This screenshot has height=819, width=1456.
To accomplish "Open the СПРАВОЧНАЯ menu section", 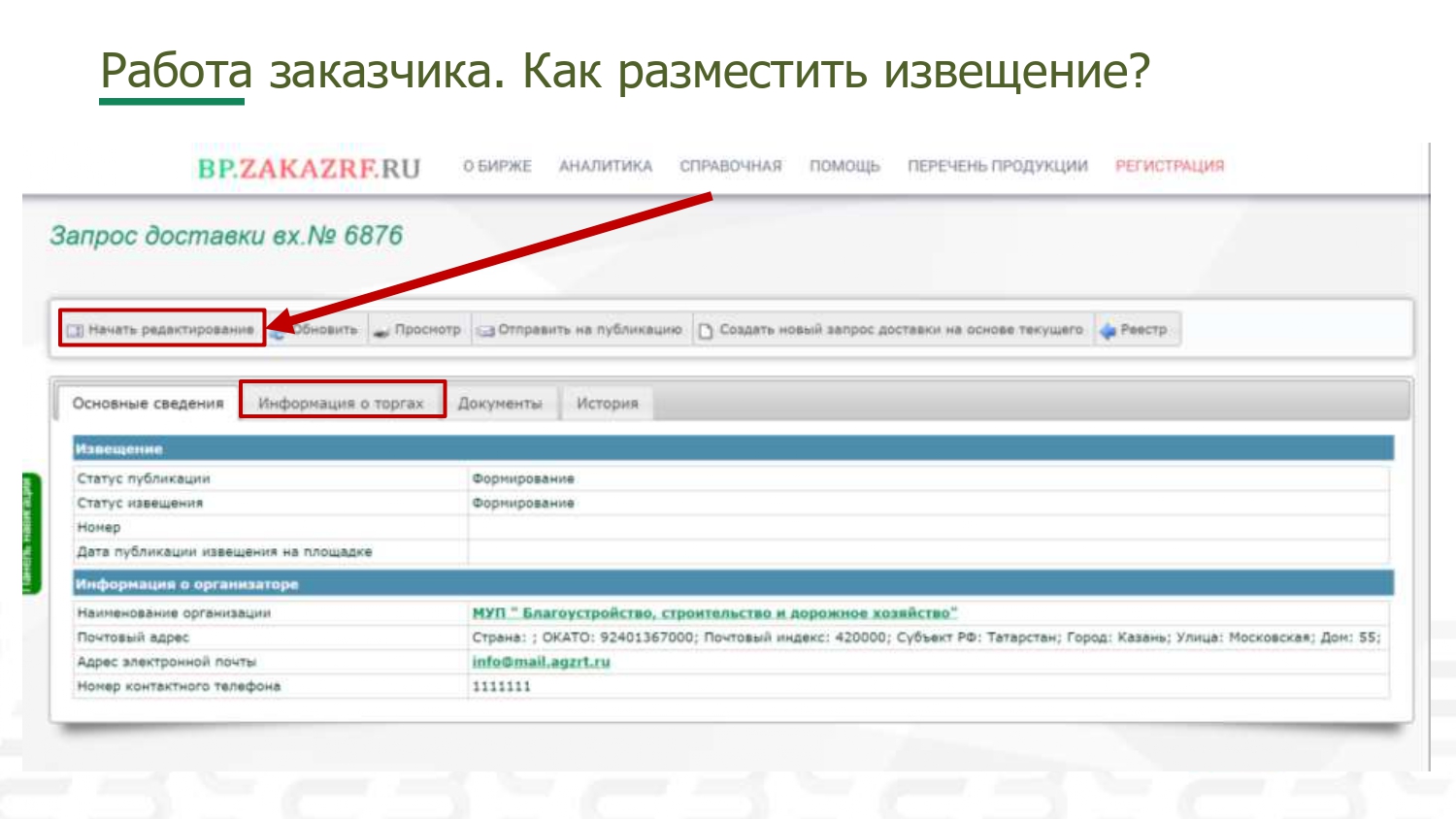I will point(730,167).
